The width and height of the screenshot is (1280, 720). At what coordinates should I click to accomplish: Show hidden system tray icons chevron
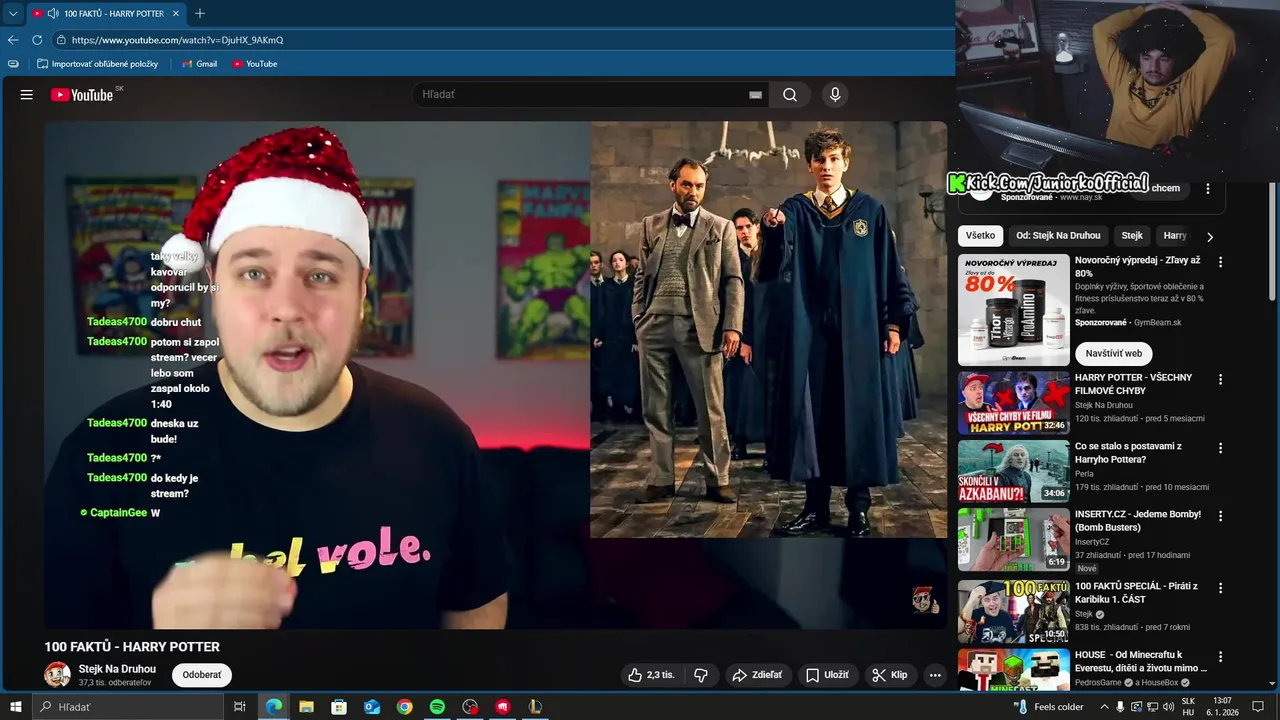[x=1104, y=707]
